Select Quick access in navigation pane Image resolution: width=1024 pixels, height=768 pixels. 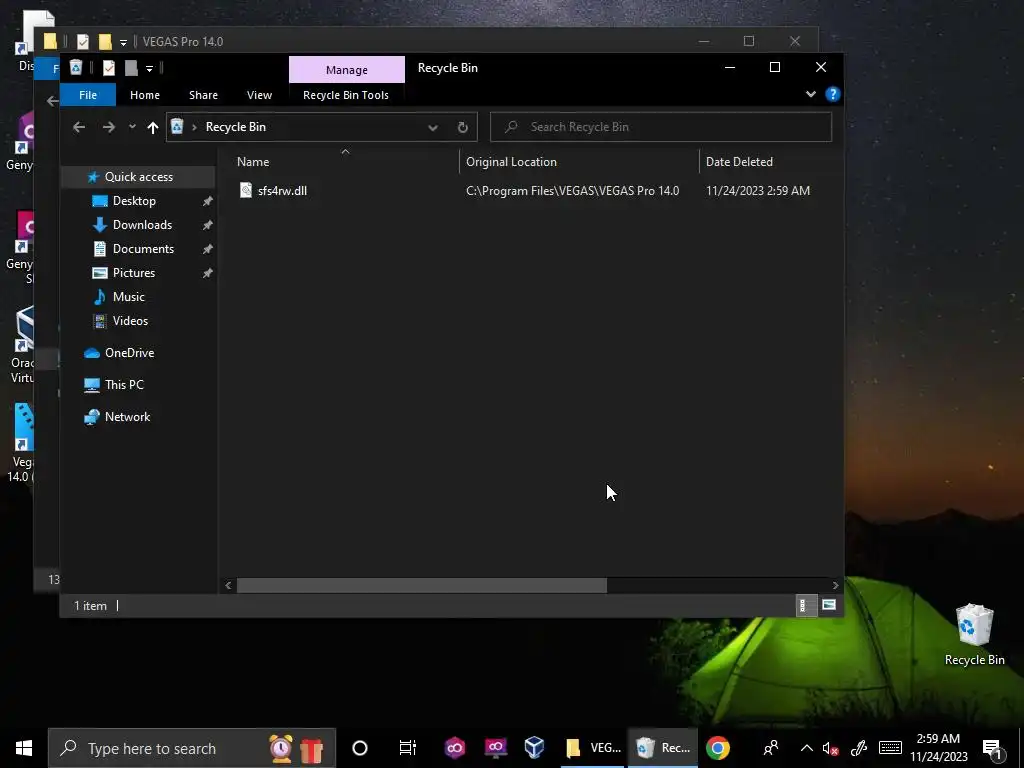click(138, 176)
